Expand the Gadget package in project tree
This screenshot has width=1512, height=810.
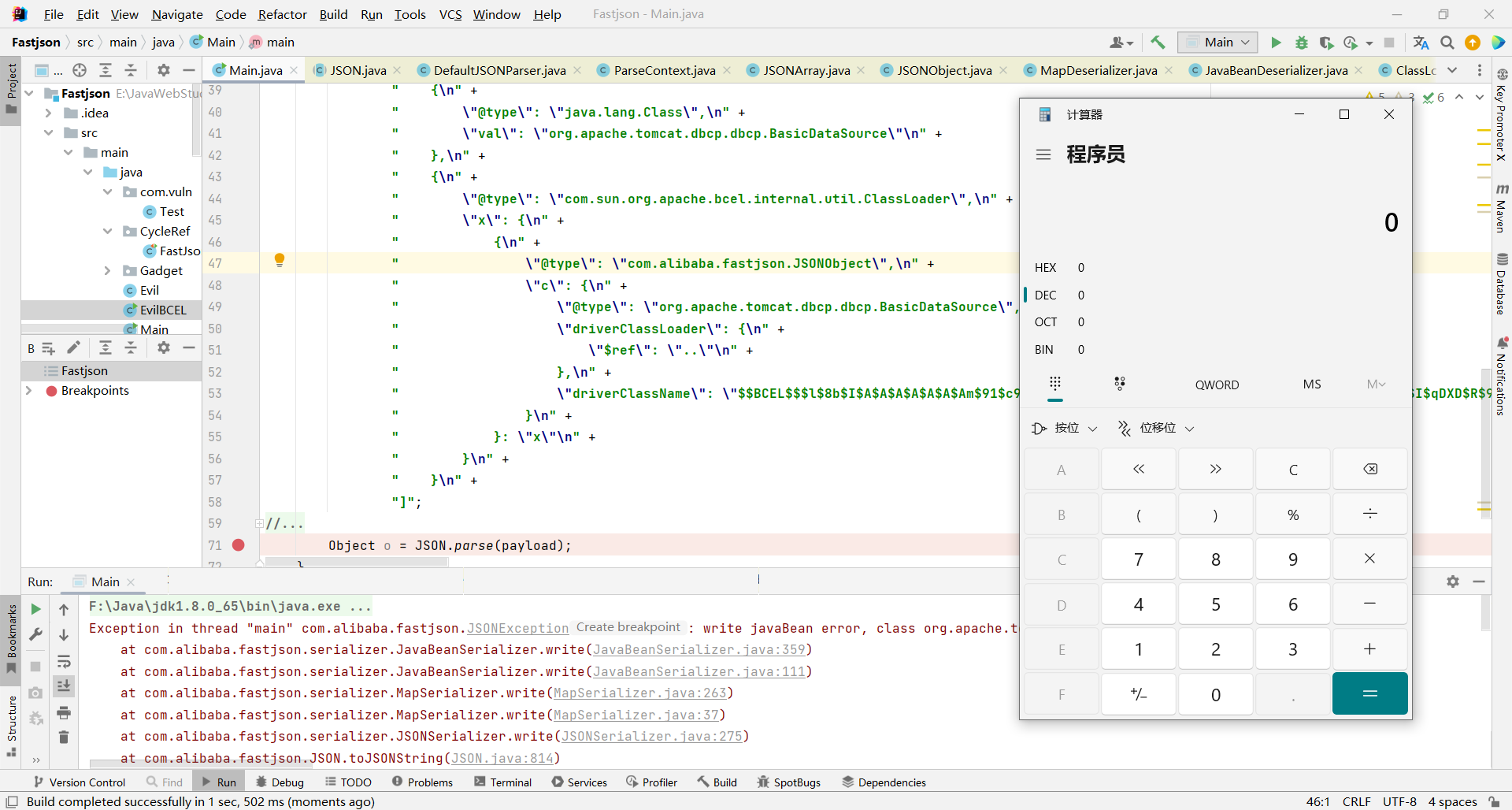click(107, 271)
